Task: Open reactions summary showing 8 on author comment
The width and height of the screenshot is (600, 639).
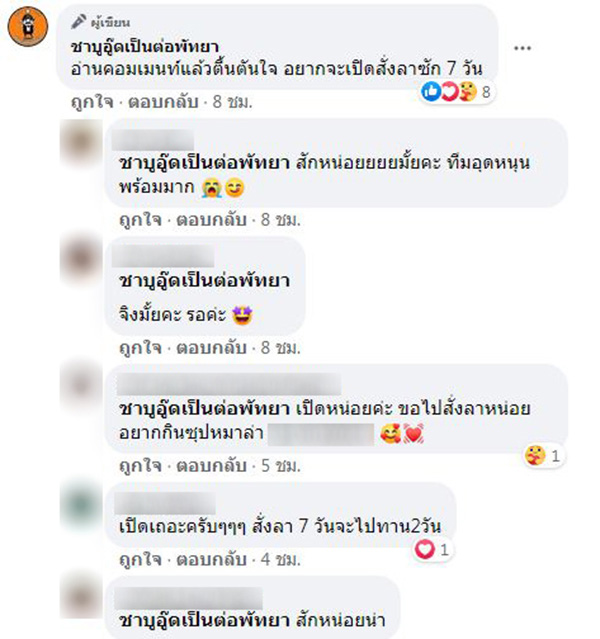Action: 457,91
